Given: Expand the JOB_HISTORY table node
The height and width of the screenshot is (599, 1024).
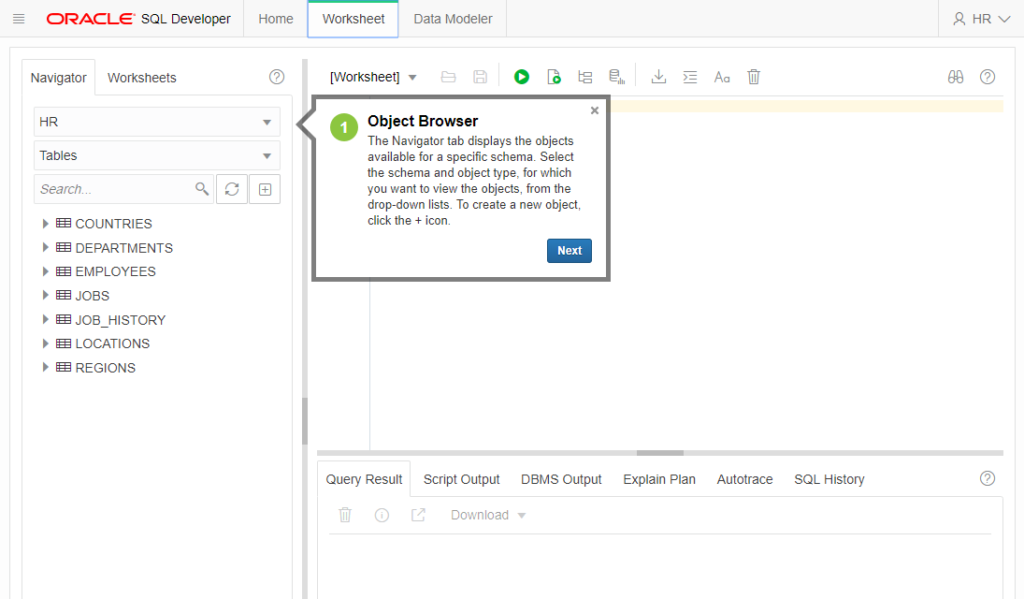Looking at the screenshot, I should pyautogui.click(x=45, y=319).
